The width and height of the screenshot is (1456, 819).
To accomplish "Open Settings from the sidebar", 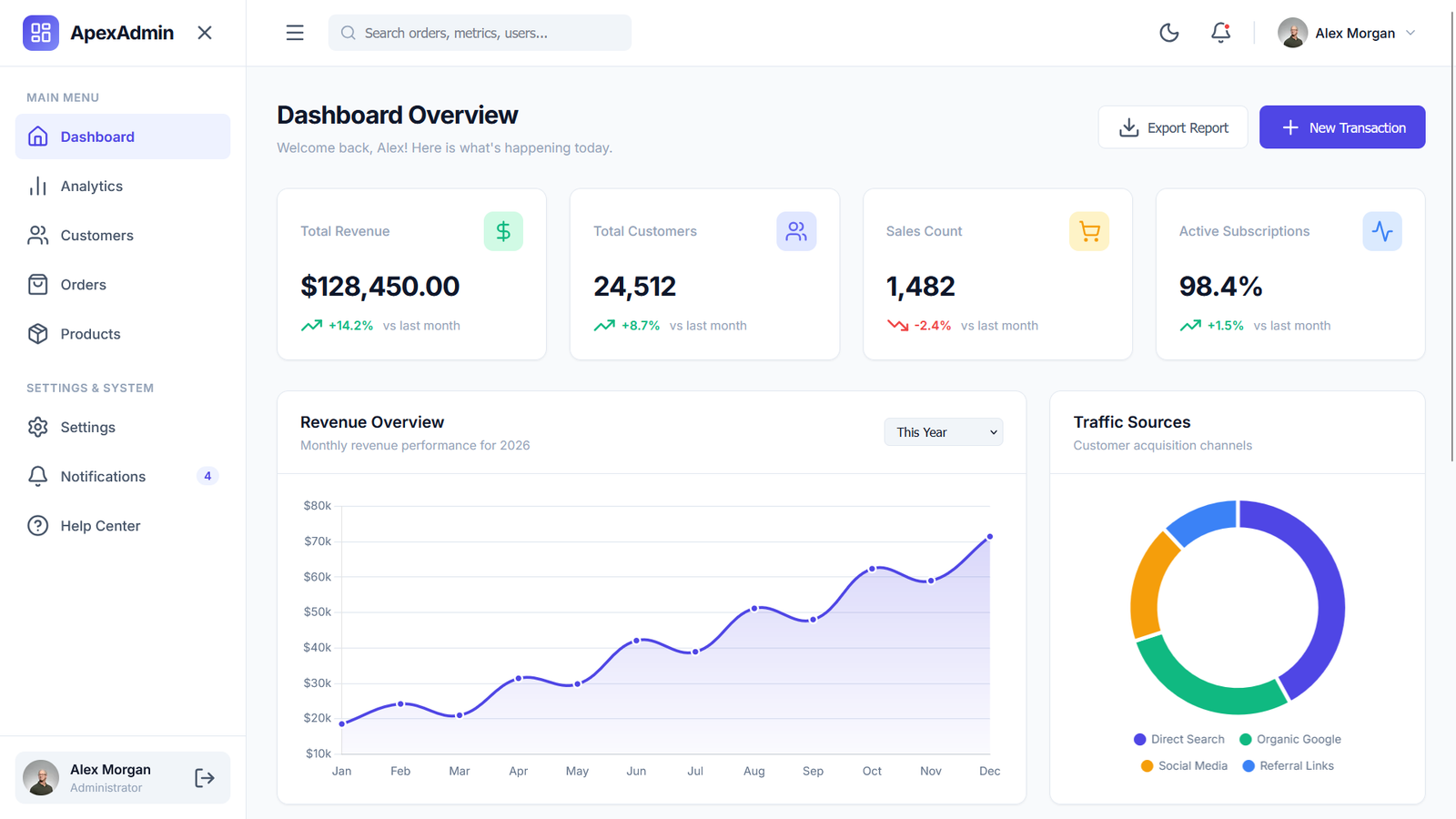I will click(123, 427).
